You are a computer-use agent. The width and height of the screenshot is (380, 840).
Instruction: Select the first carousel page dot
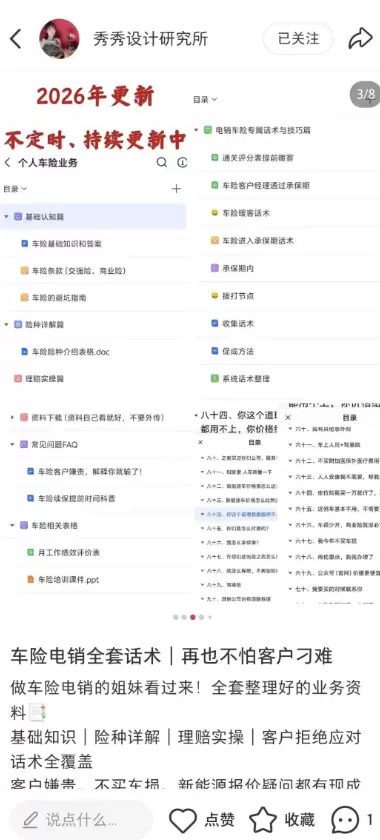point(175,617)
